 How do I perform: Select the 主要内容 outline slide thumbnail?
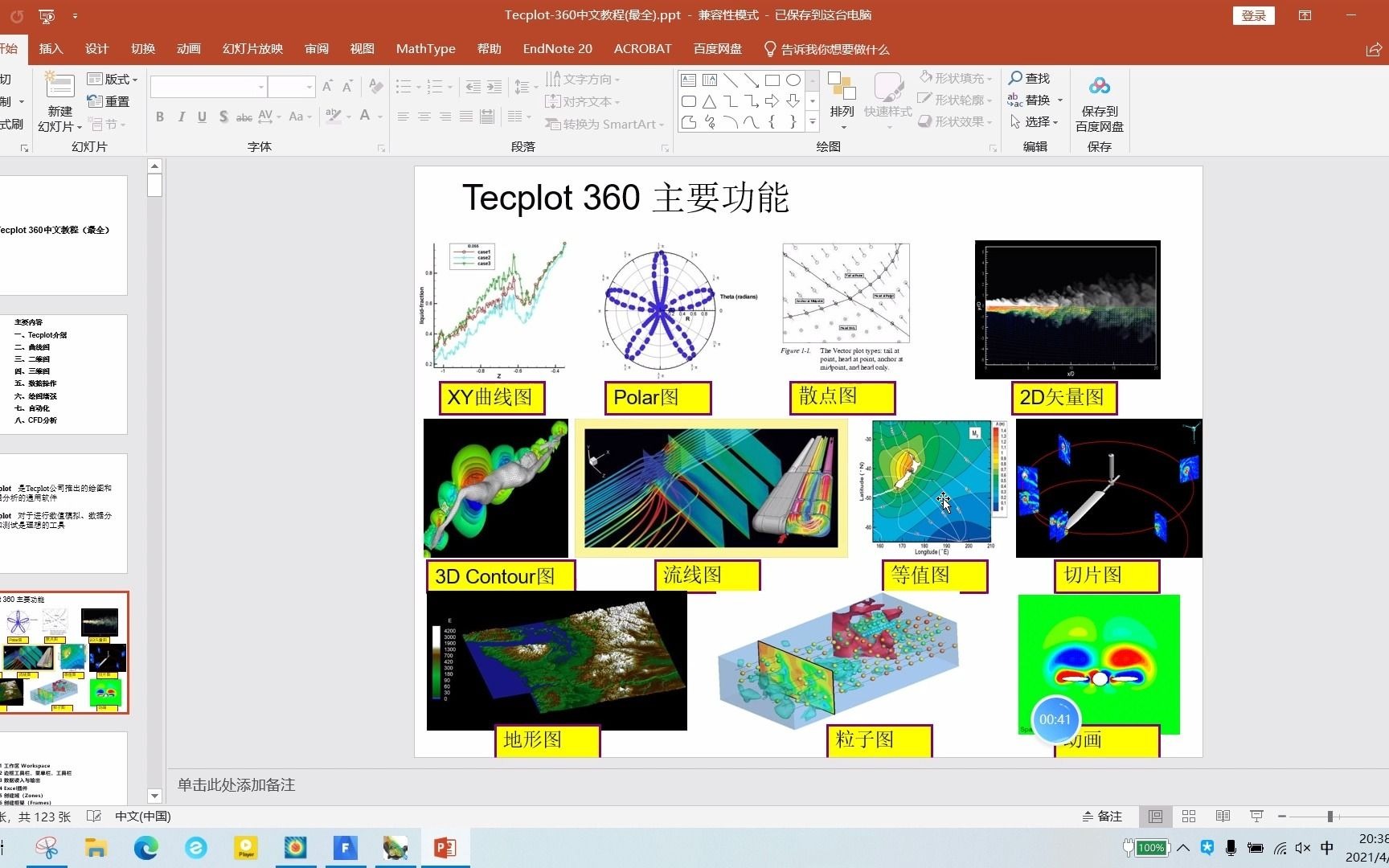click(x=64, y=375)
